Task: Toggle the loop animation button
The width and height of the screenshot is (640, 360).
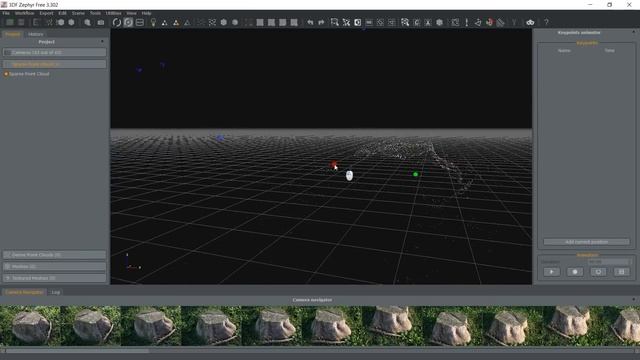Action: (x=598, y=272)
